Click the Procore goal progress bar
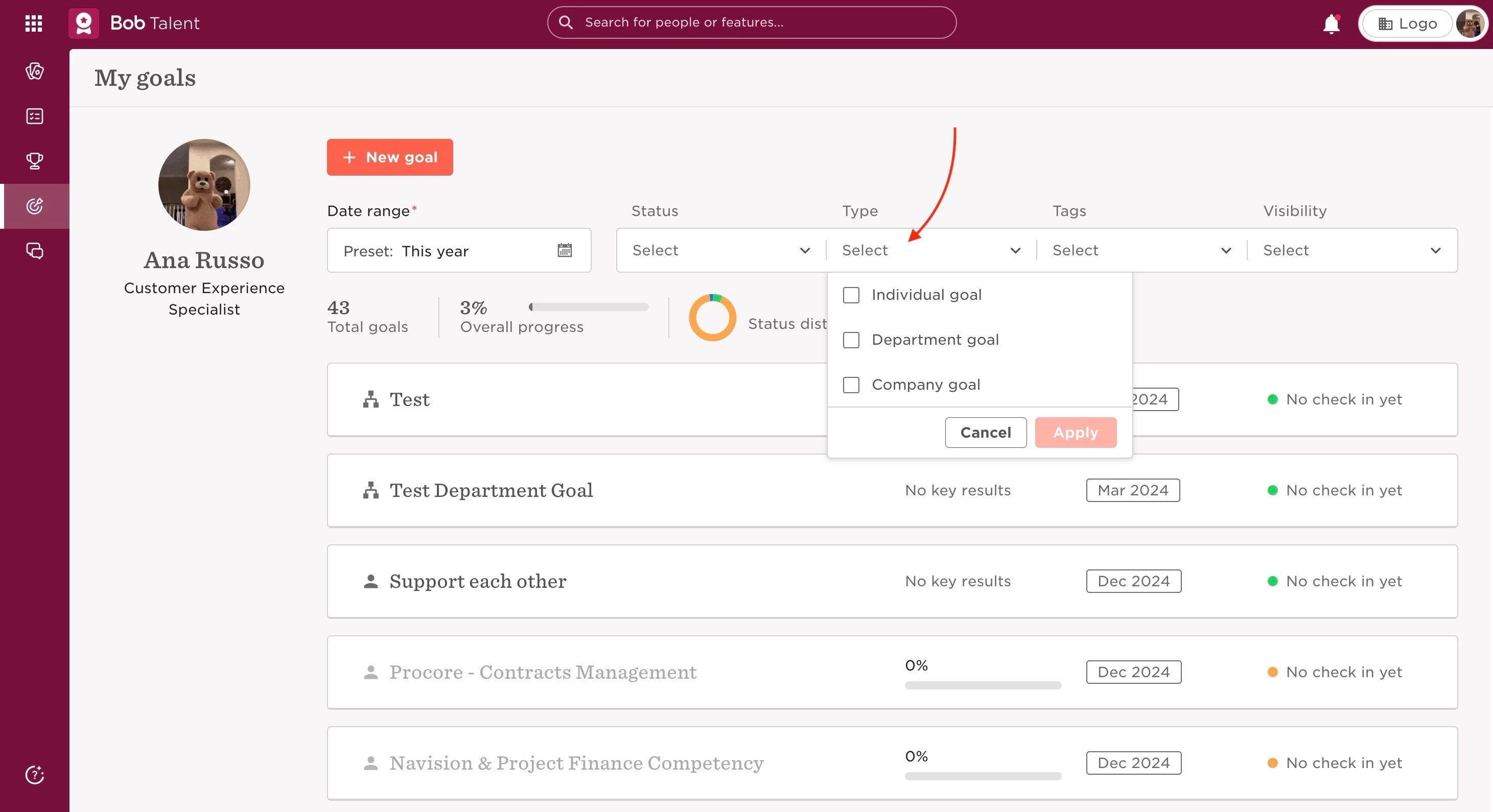This screenshot has width=1493, height=812. click(x=983, y=685)
